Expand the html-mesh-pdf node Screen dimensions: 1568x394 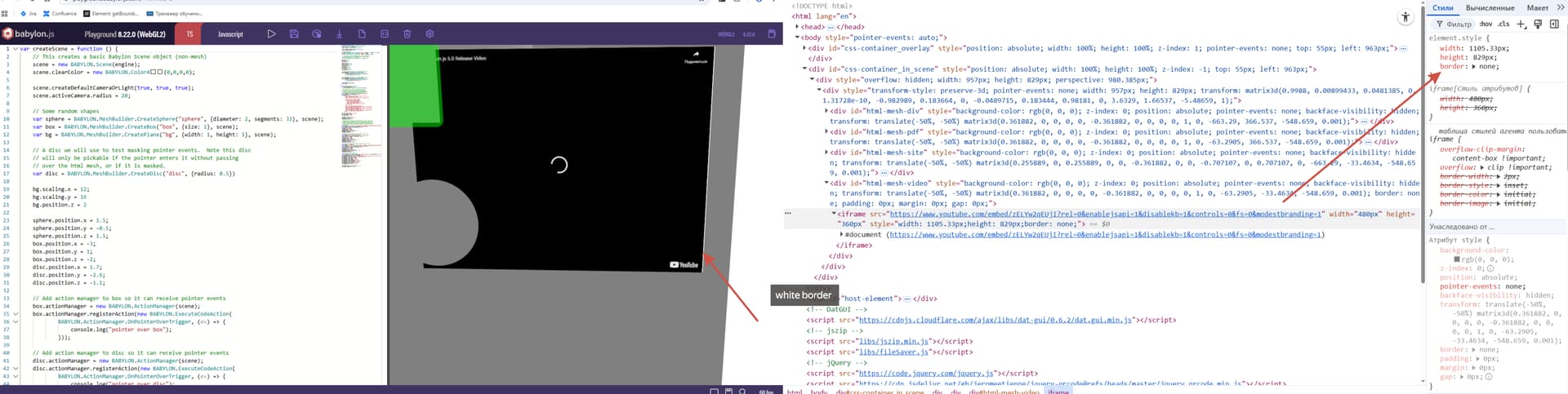click(826, 131)
